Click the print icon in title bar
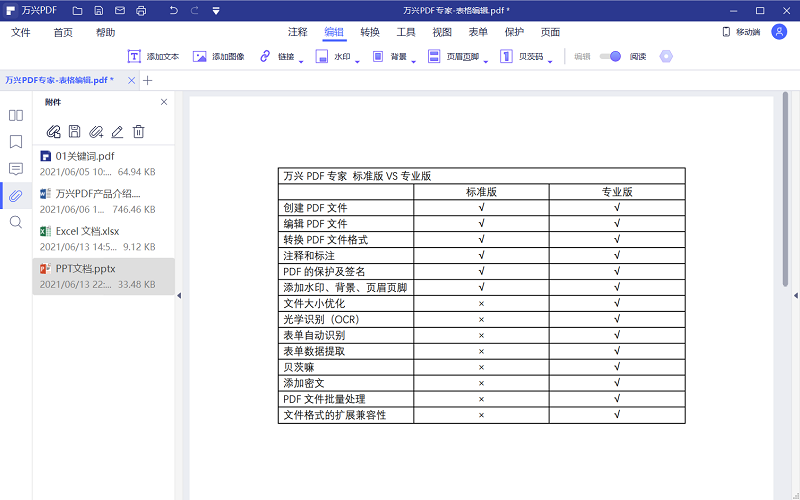The height and width of the screenshot is (500, 800). pos(141,10)
